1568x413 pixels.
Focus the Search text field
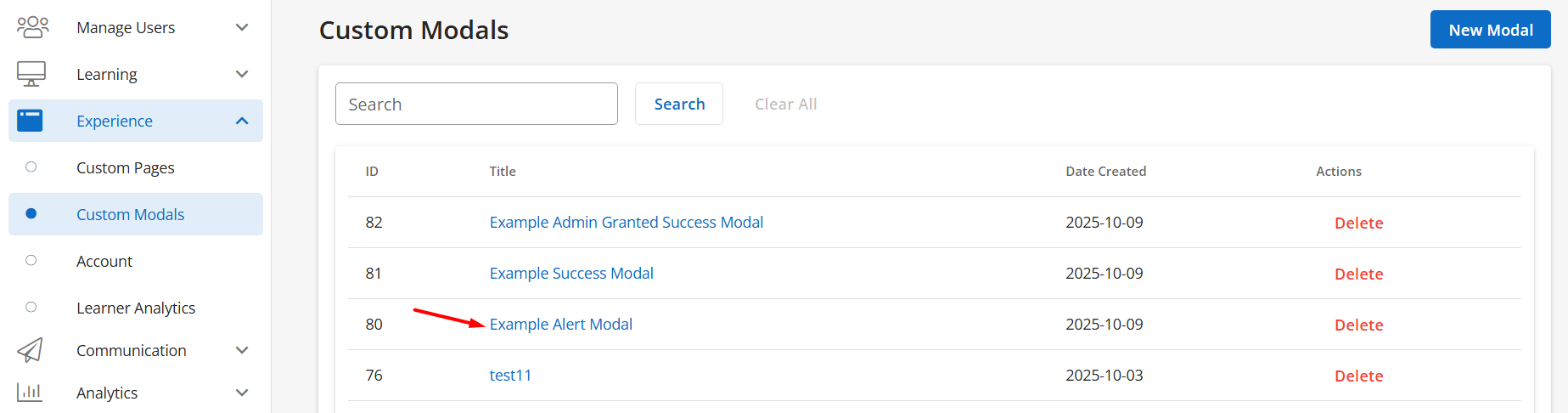(476, 104)
